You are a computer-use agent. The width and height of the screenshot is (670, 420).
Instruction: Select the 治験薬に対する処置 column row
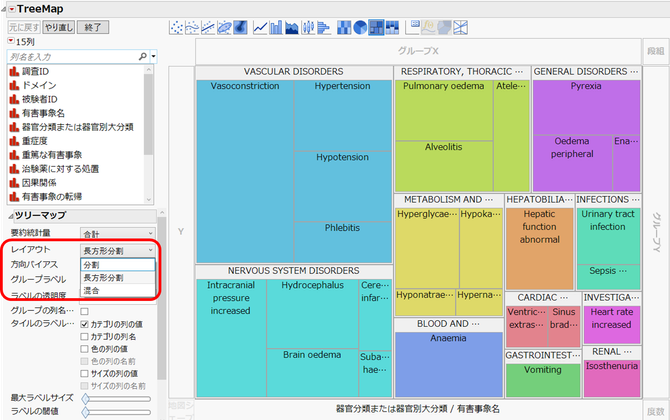pyautogui.click(x=76, y=169)
